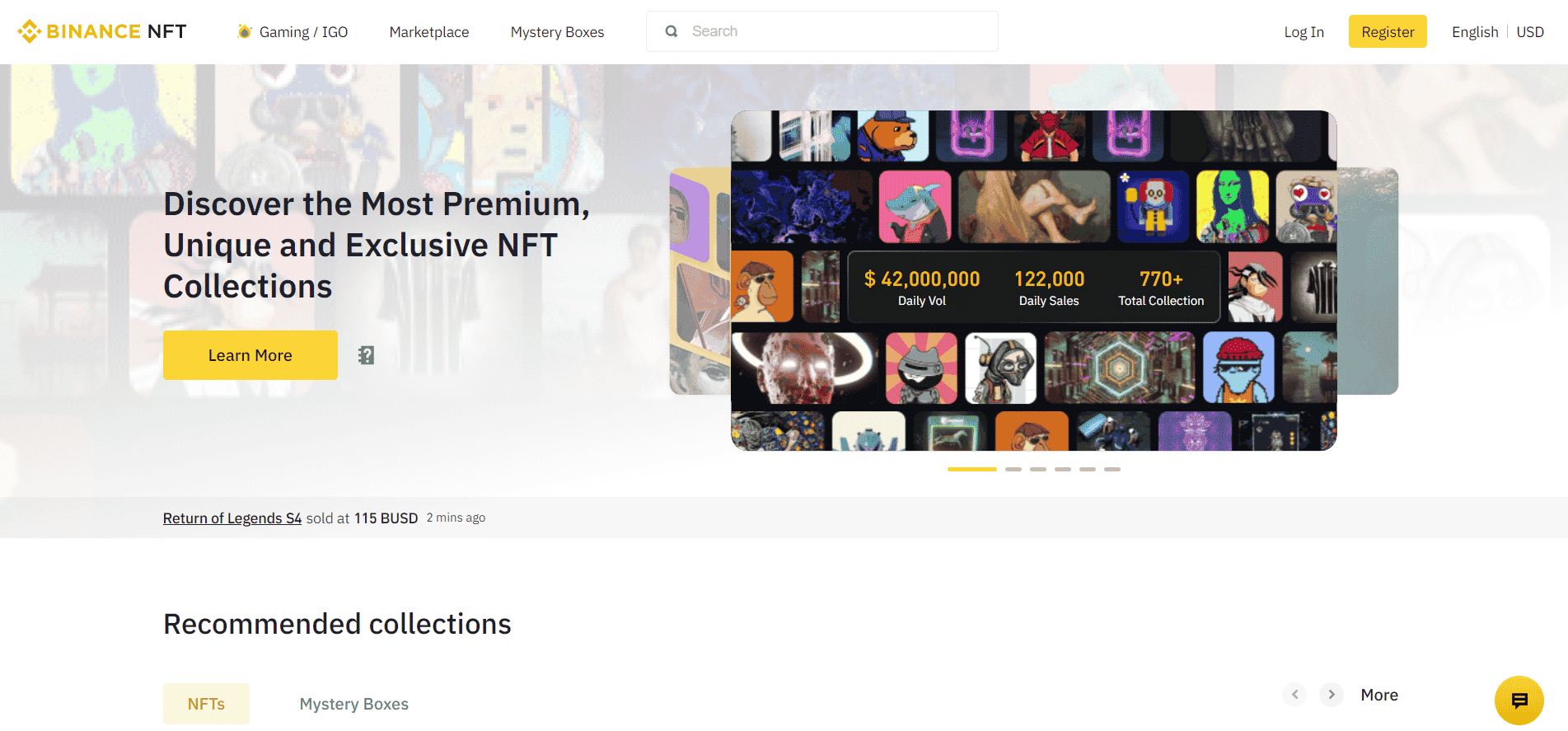Click the Gaming / IGO flame icon

tap(244, 31)
